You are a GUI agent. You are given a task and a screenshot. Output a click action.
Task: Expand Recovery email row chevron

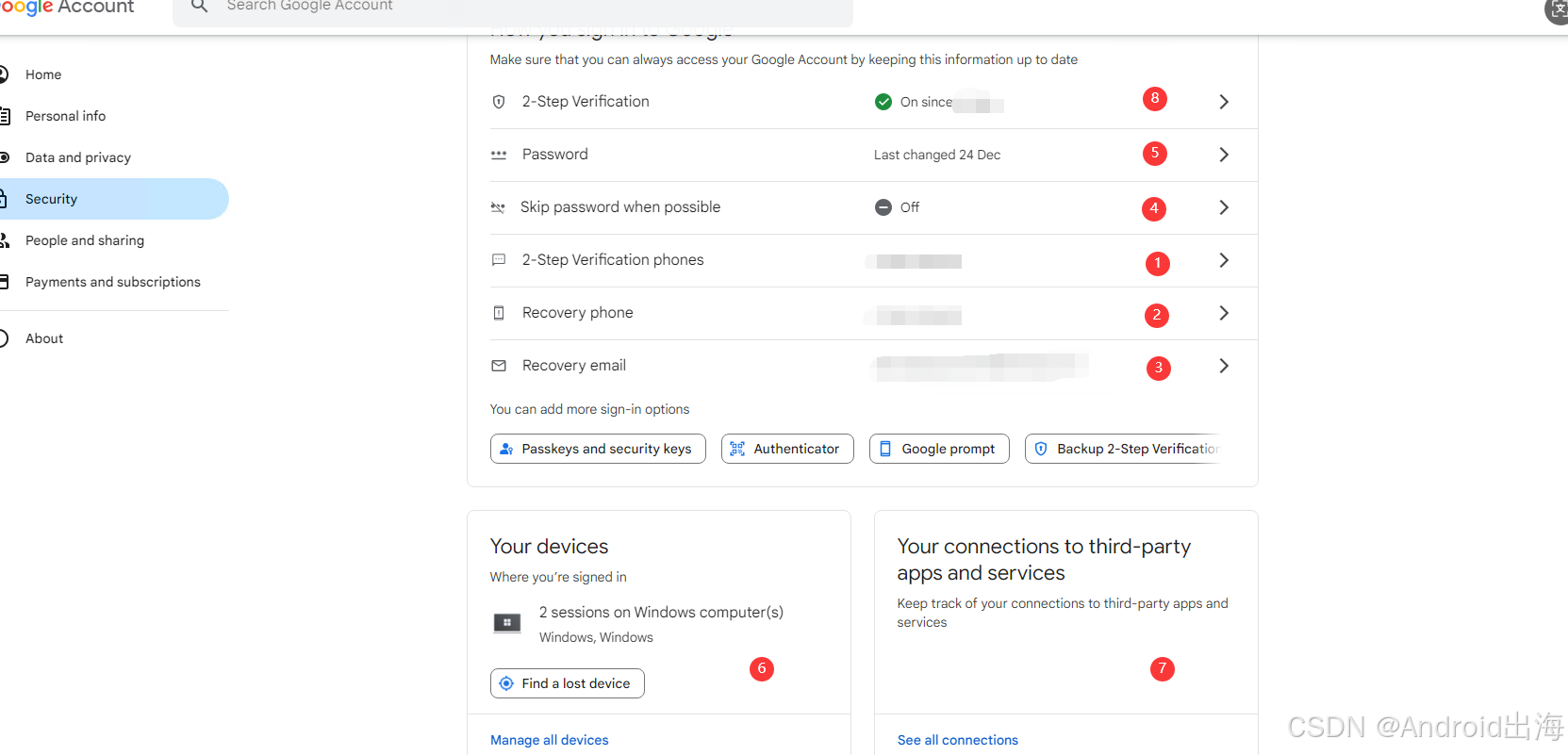[x=1224, y=366]
